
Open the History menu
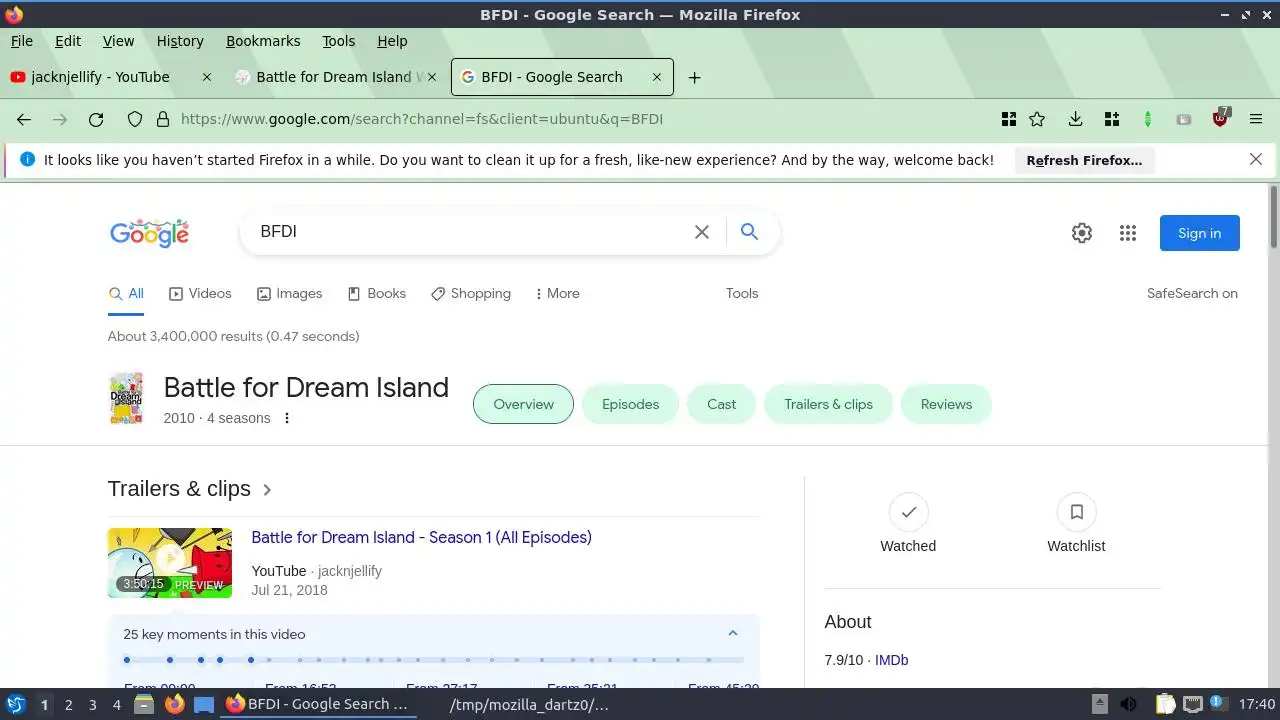(x=180, y=41)
